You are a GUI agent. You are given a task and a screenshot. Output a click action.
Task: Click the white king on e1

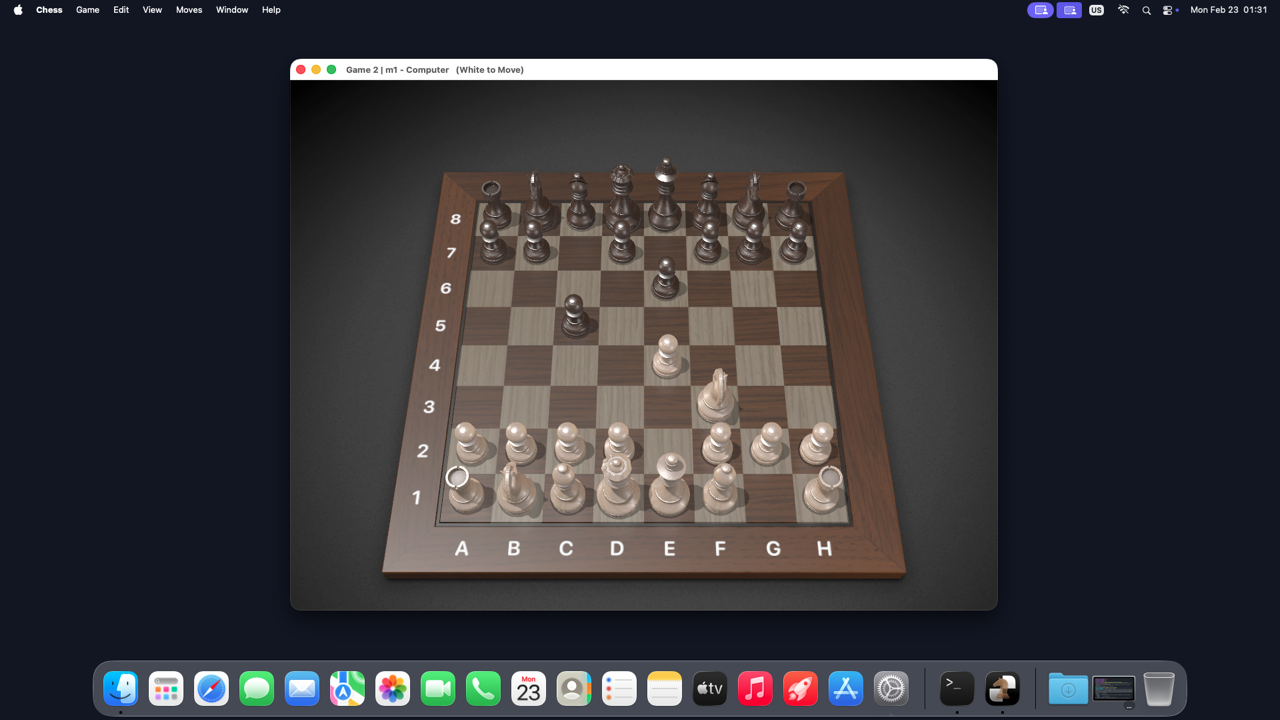669,487
